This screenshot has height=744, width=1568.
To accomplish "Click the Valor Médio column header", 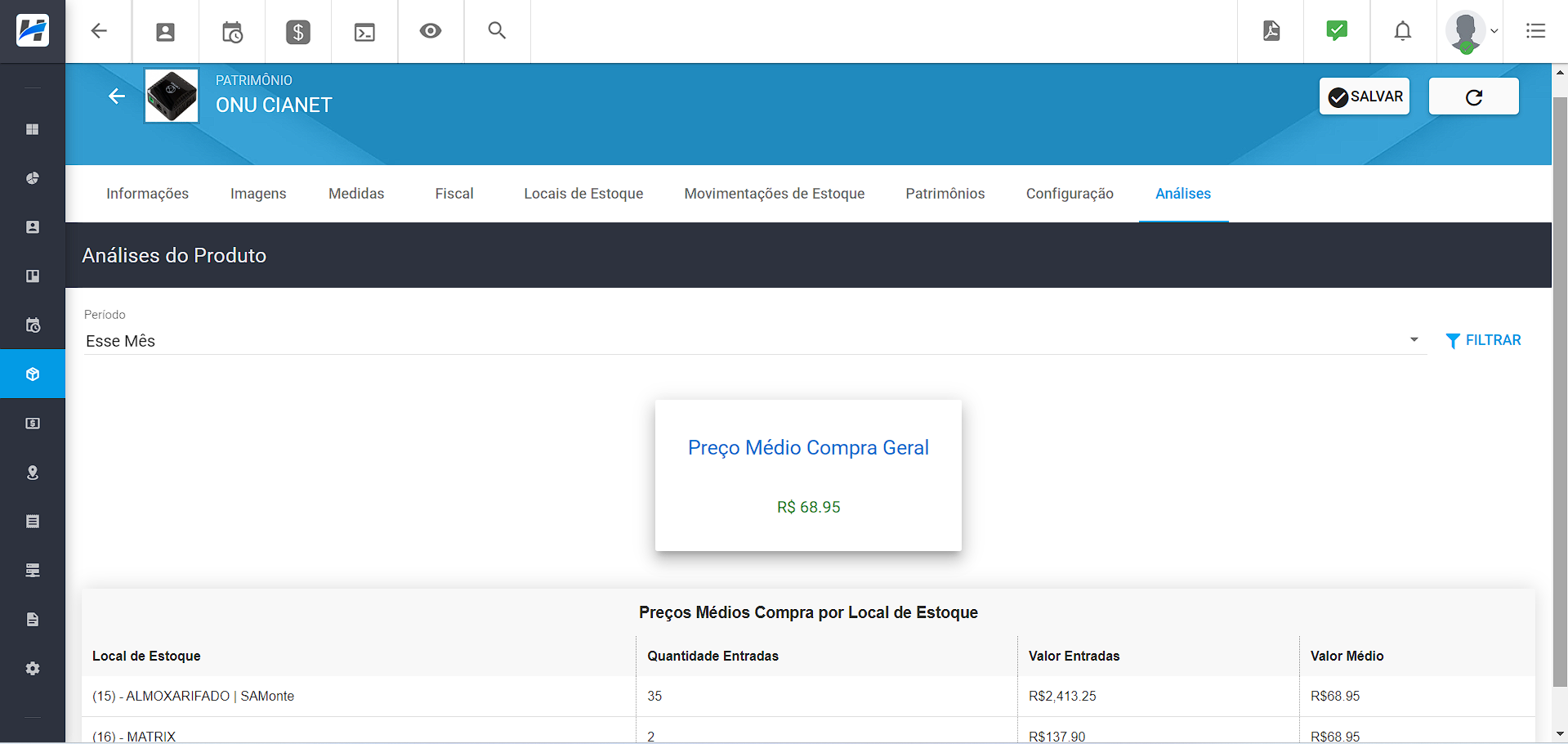I will (1347, 656).
